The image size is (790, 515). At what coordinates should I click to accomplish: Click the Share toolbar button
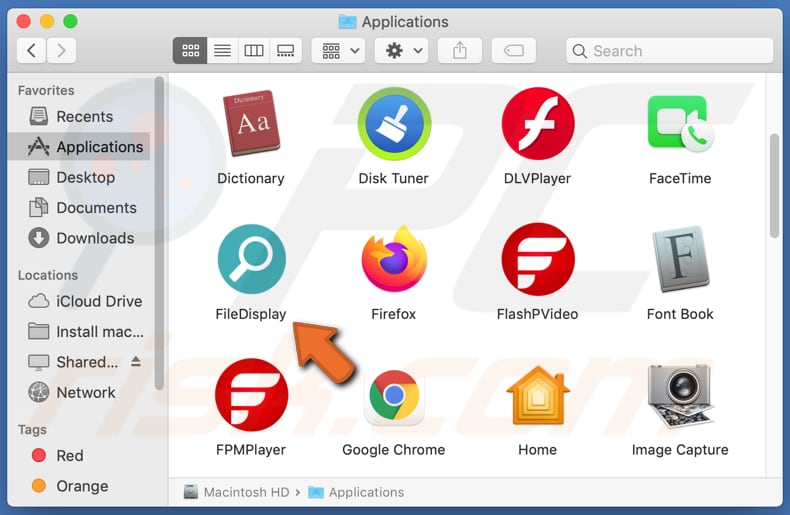(x=460, y=51)
